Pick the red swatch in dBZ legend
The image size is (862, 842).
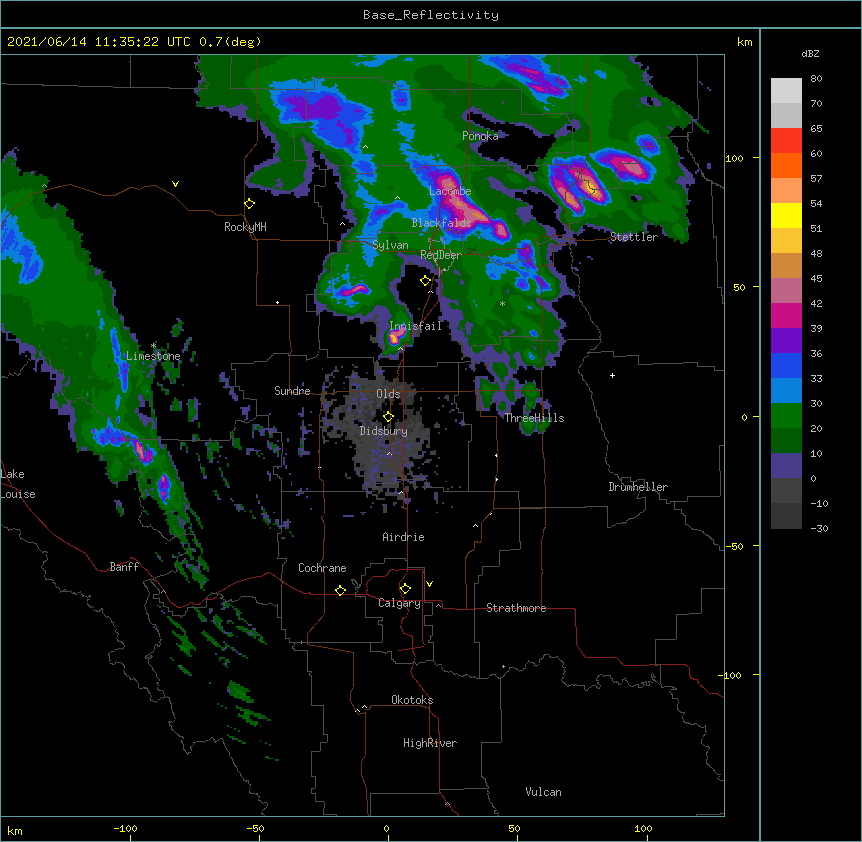786,141
